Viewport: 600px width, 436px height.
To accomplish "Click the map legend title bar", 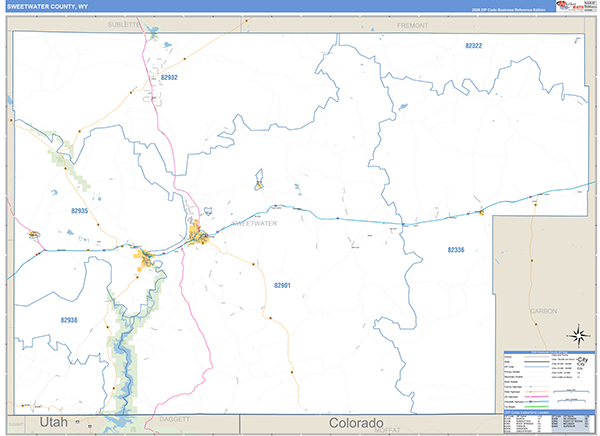I will coord(549,352).
